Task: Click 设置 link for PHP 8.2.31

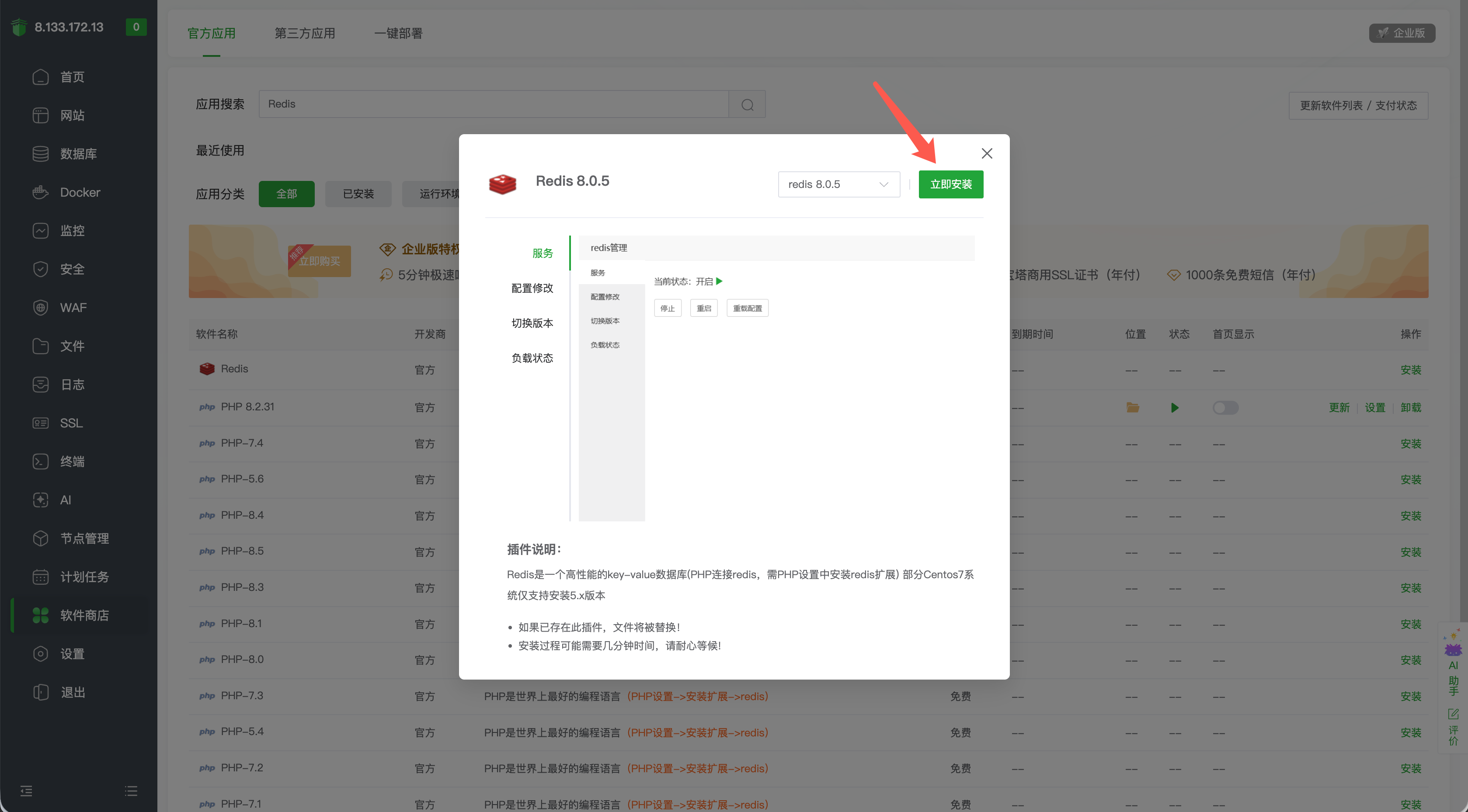Action: 1375,407
